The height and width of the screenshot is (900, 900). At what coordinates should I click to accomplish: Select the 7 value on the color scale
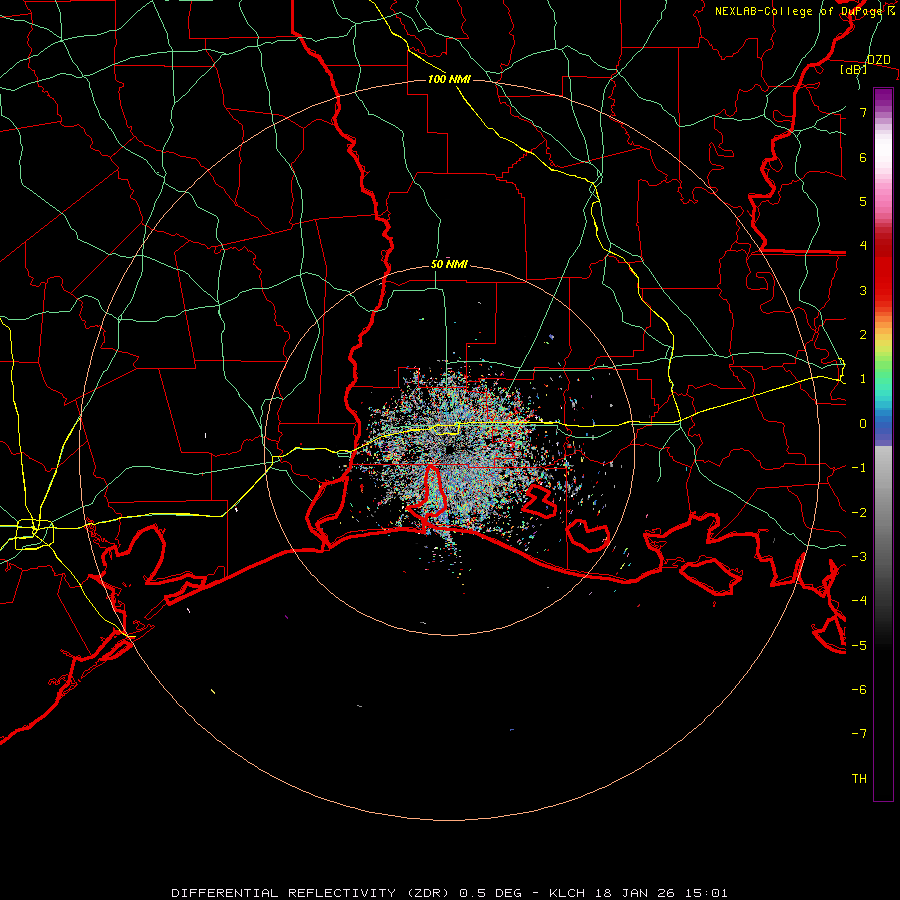[863, 112]
